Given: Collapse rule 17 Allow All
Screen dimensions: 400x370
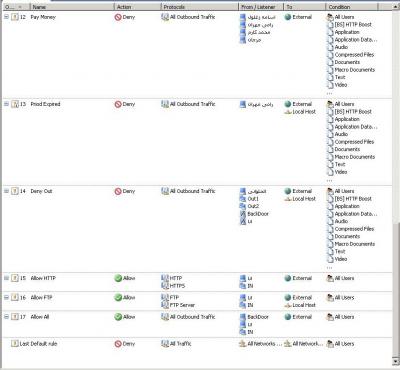Looking at the screenshot, I should (6, 317).
